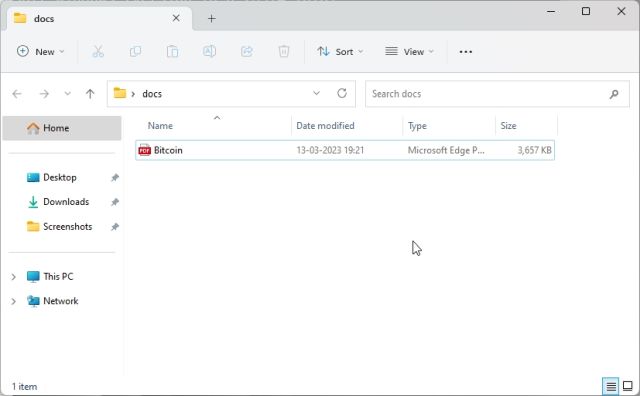Add a new tab with plus button
Image resolution: width=640 pixels, height=396 pixels.
(211, 18)
